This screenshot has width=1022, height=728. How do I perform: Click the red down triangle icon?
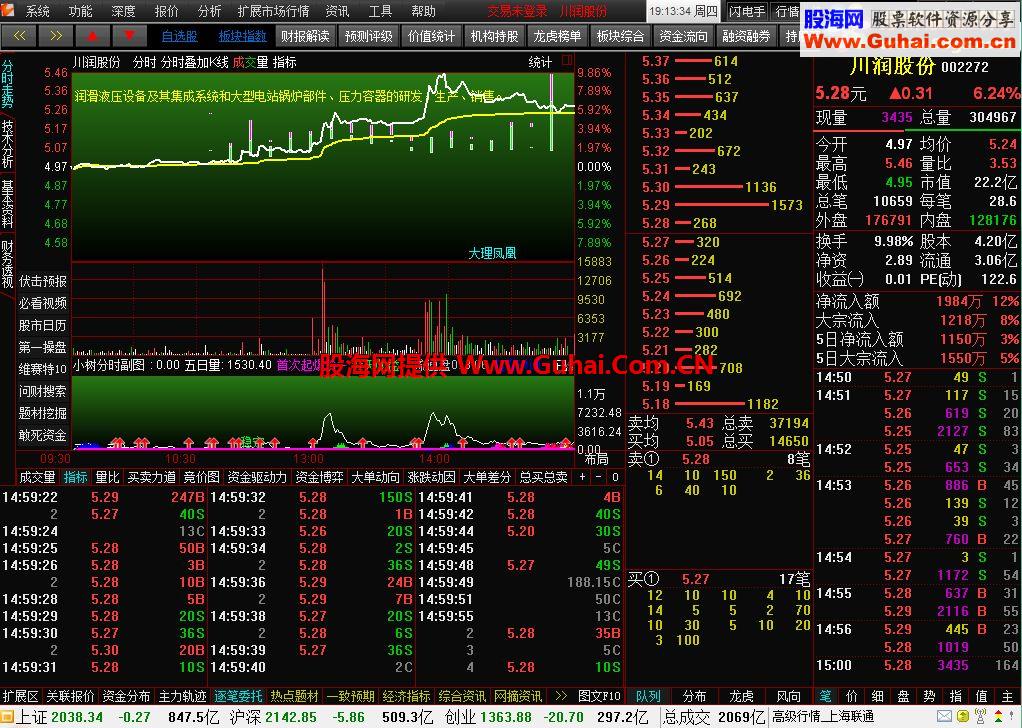(x=129, y=36)
